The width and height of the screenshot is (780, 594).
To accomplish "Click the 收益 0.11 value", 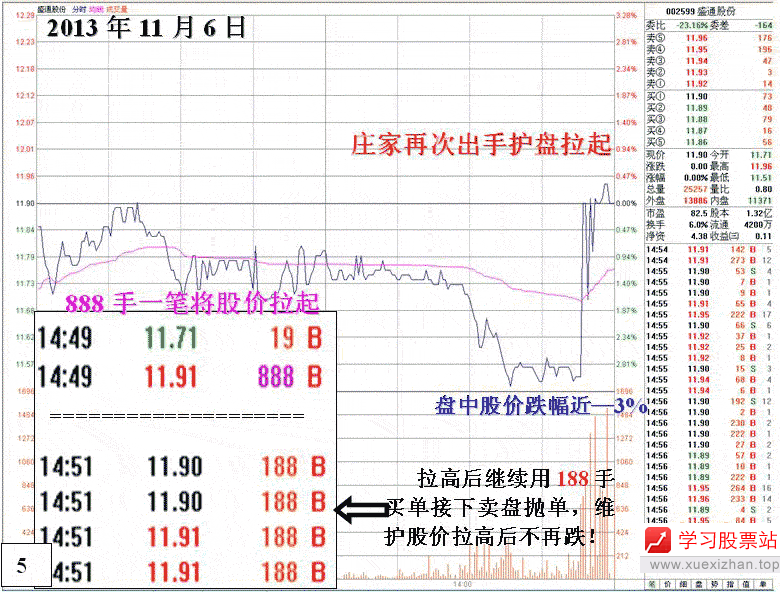I will point(764,236).
